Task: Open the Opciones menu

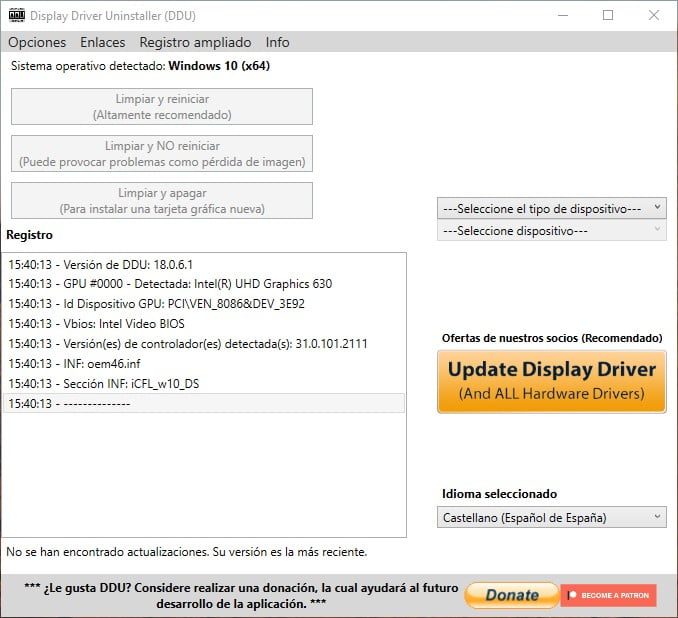Action: [x=37, y=42]
